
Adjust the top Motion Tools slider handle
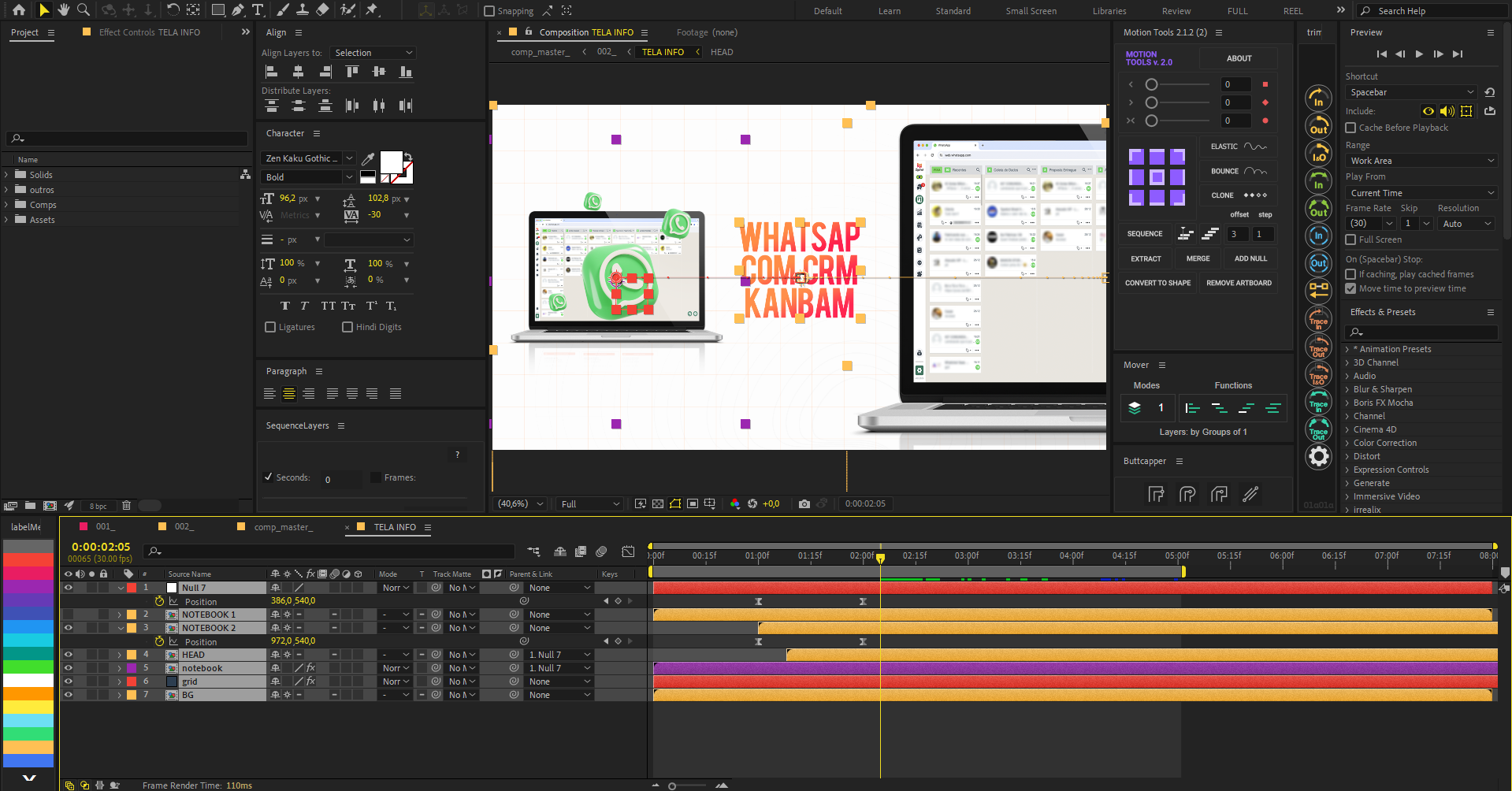(x=1151, y=84)
